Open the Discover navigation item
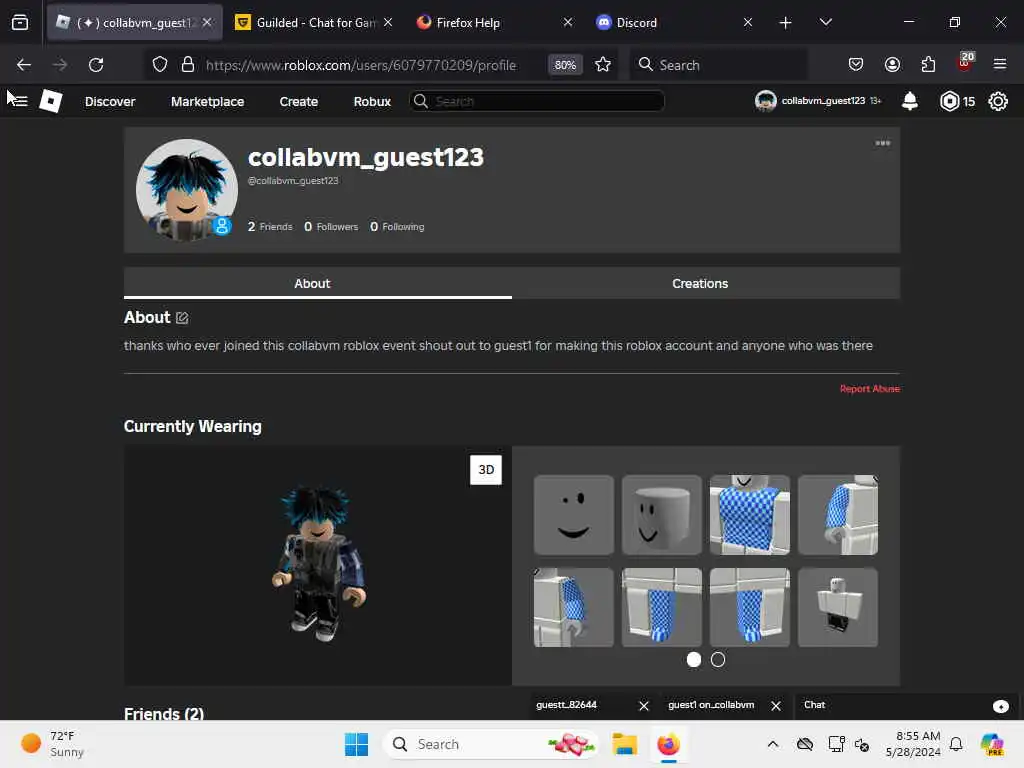Screen dimensions: 1024x768 click(x=110, y=101)
